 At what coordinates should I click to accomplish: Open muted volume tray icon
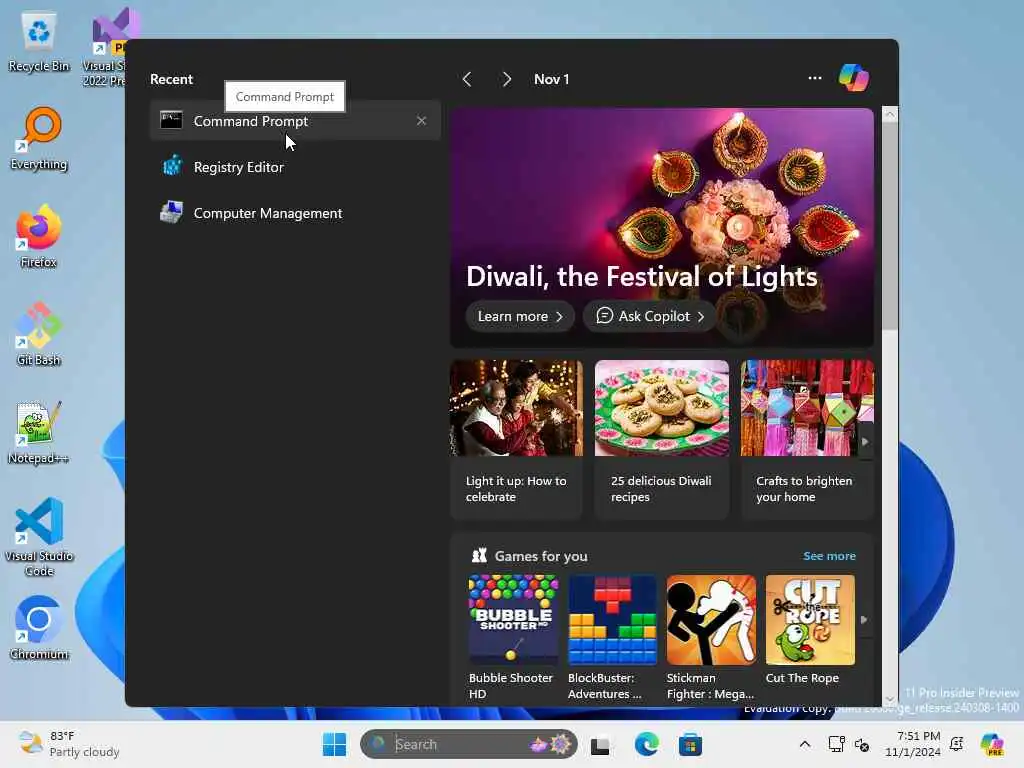[x=862, y=744]
